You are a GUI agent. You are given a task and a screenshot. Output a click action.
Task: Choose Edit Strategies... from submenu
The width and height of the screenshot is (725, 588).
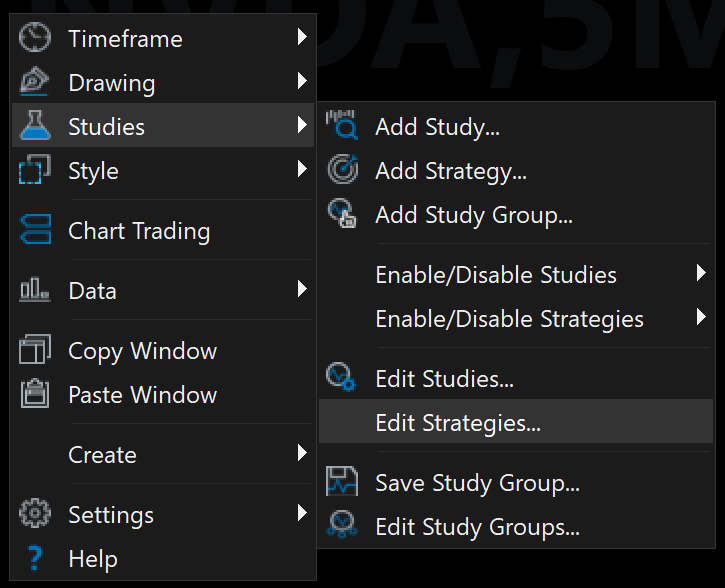pos(516,422)
